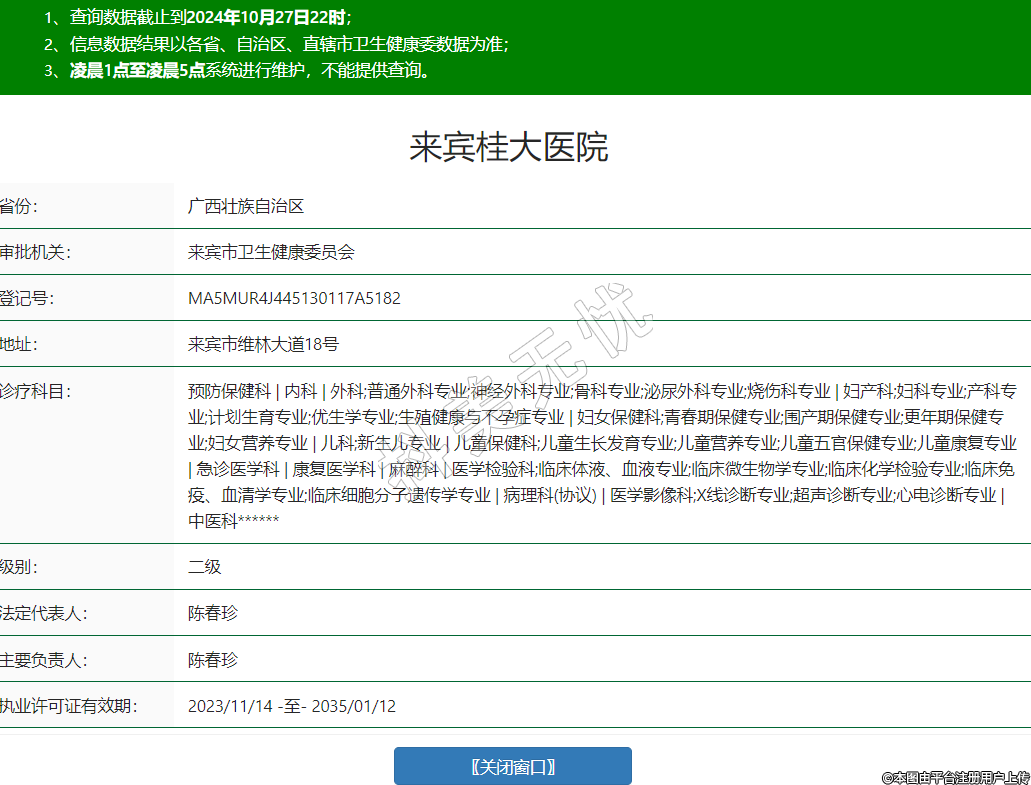The height and width of the screenshot is (785, 1031).
Task: Click the address 来宾市维林大道18号
Action: 263,344
